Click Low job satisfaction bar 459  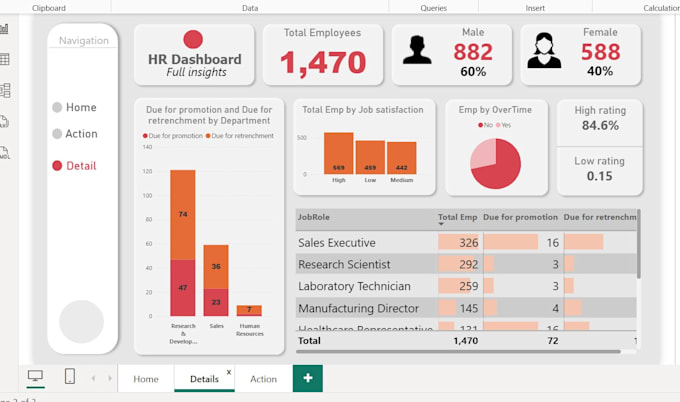pyautogui.click(x=370, y=157)
